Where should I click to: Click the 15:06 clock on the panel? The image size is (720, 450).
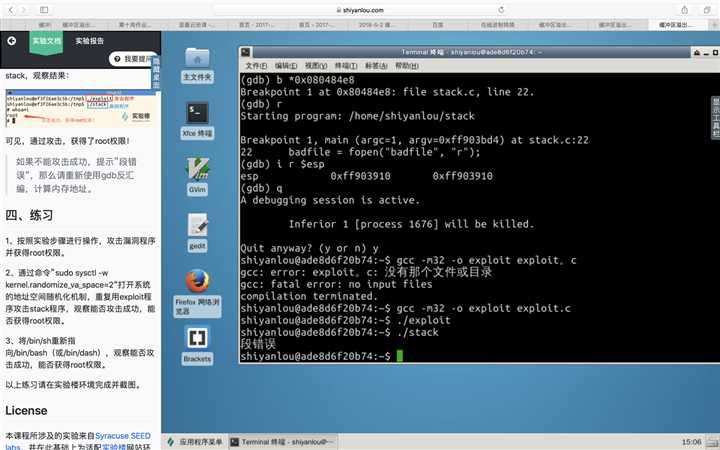tap(692, 442)
